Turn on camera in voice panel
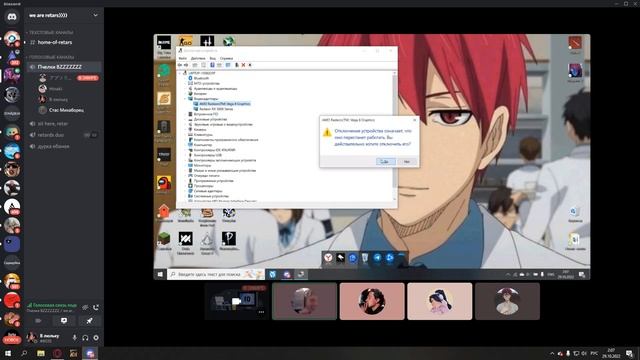 38,321
